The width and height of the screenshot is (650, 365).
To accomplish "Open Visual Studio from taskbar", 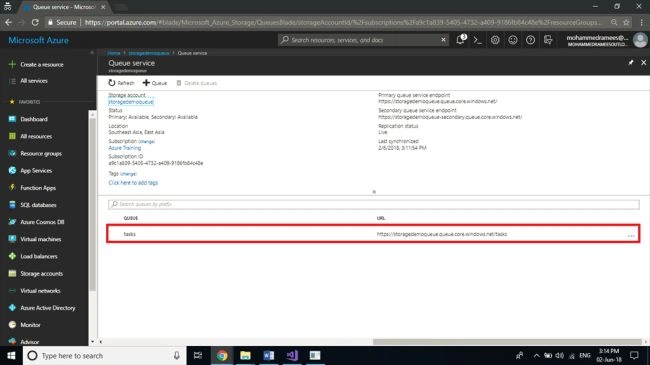I will click(292, 355).
